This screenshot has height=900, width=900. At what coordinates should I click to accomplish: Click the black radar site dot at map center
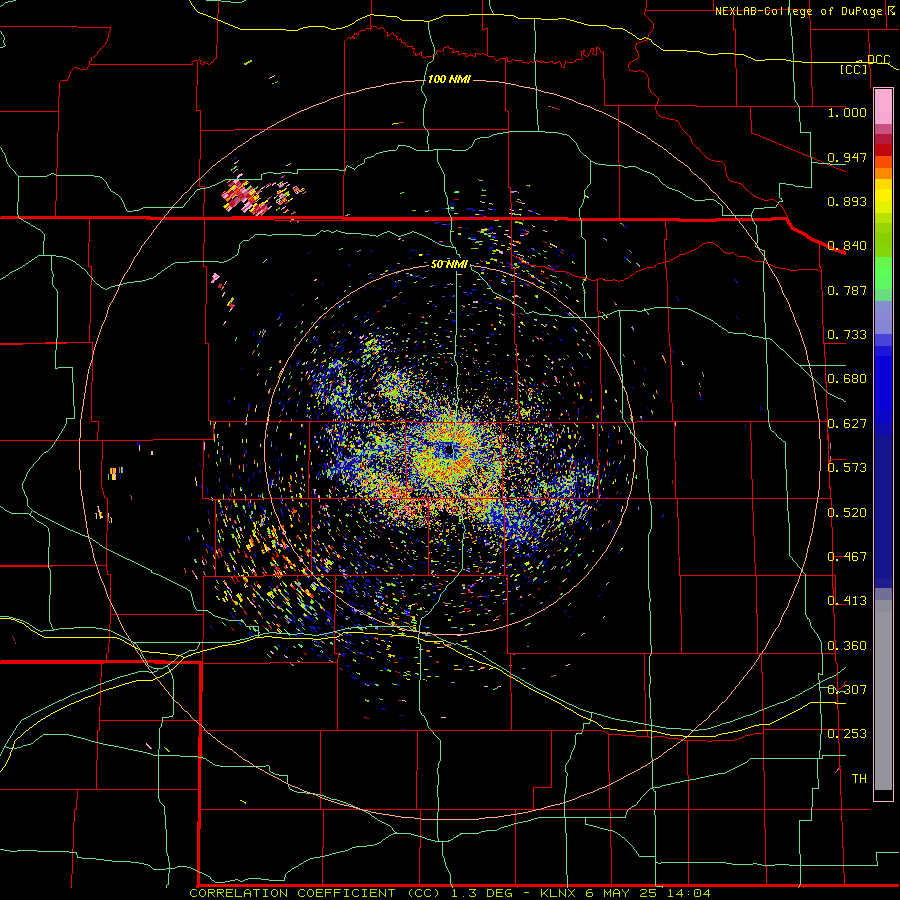point(449,449)
